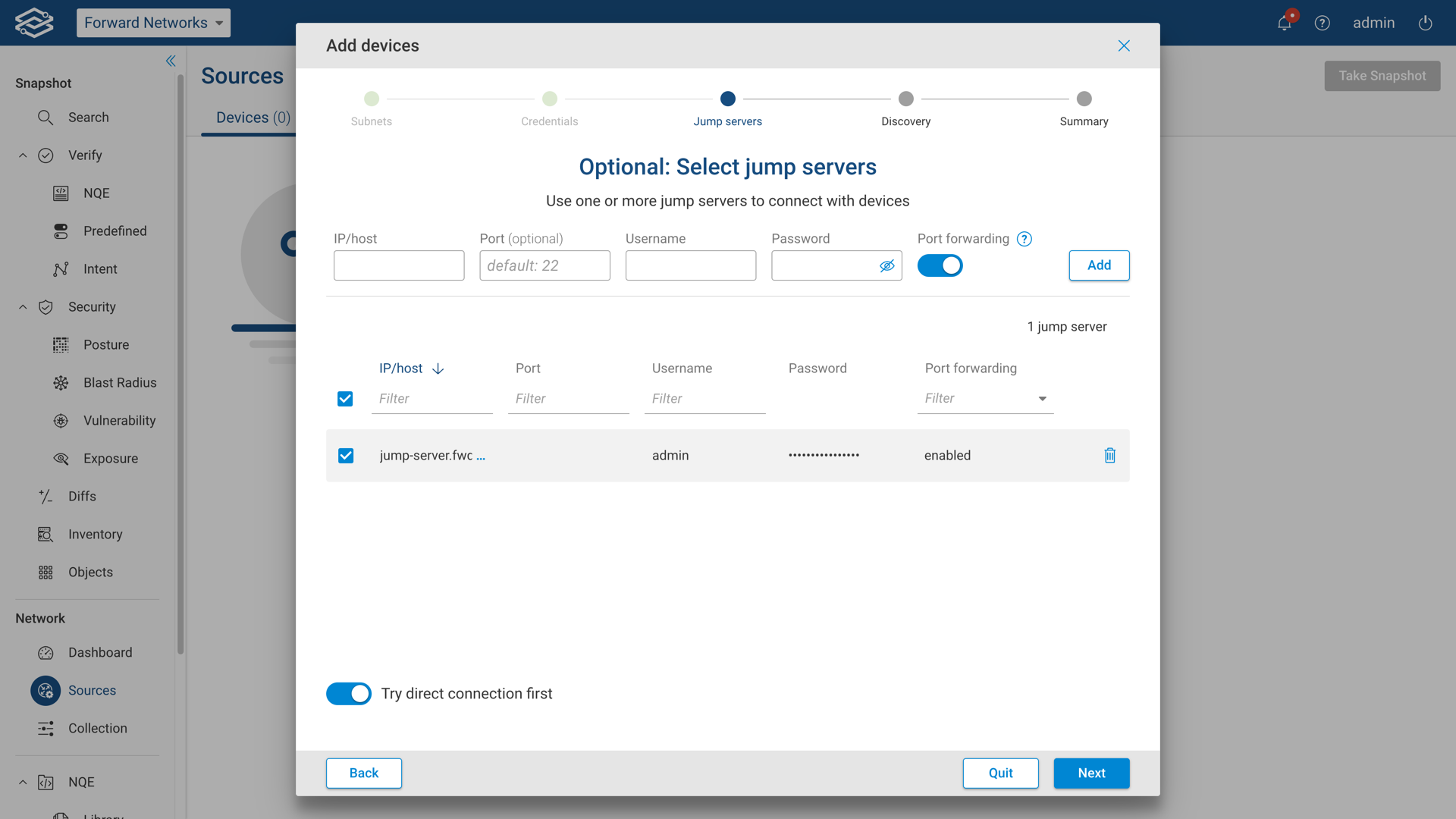Open Blast Radius in sidebar
Image resolution: width=1456 pixels, height=819 pixels.
[119, 383]
